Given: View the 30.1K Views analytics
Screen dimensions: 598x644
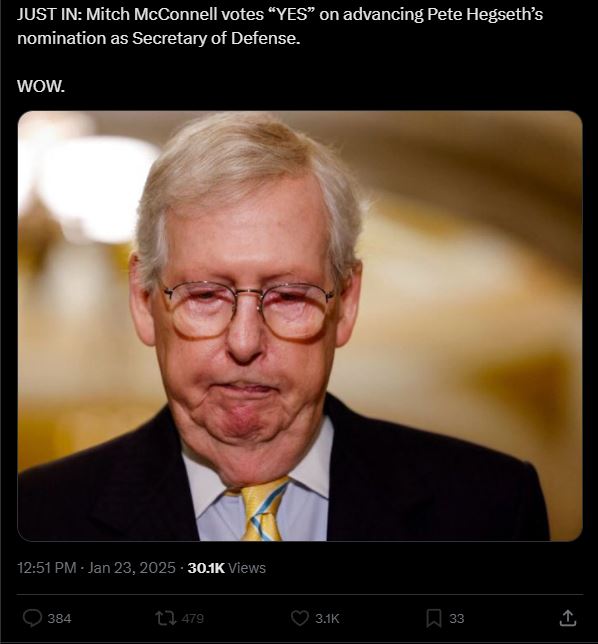Looking at the screenshot, I should 227,568.
